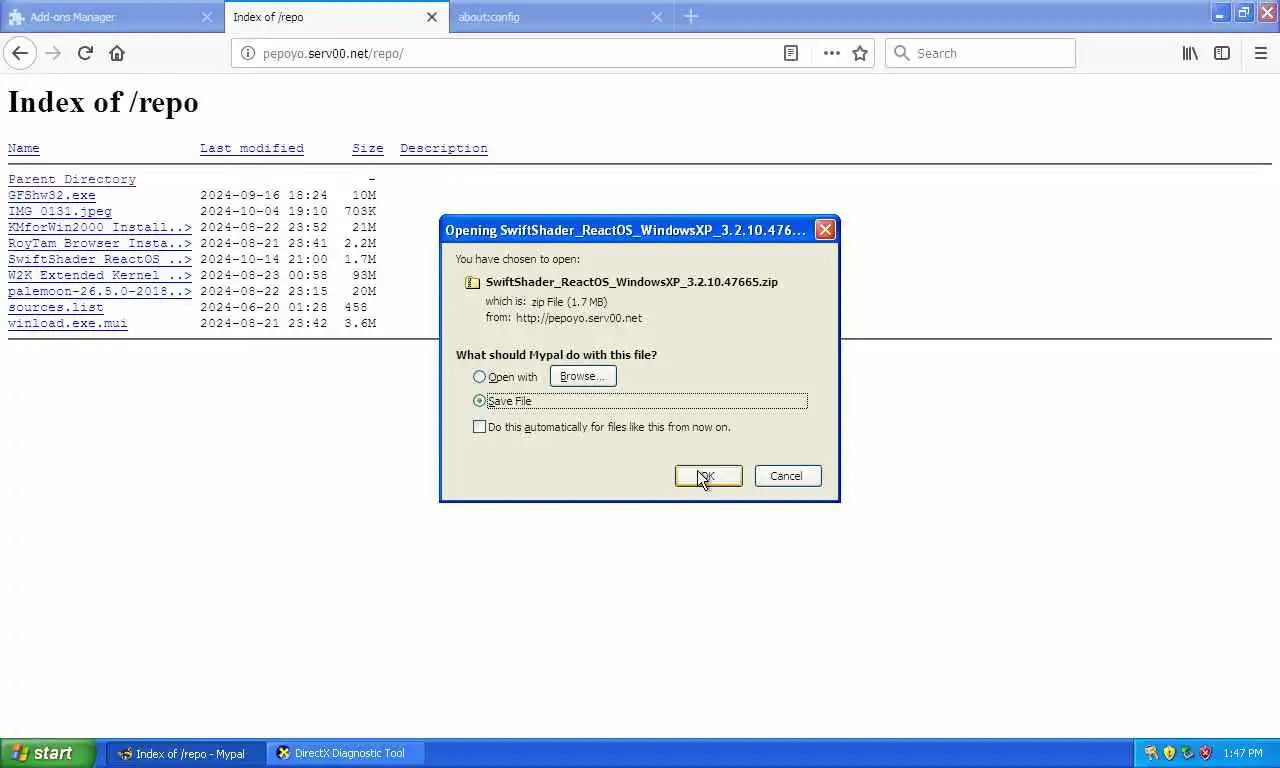Close the Add-ons Manager tab
This screenshot has height=768, width=1280.
(207, 17)
